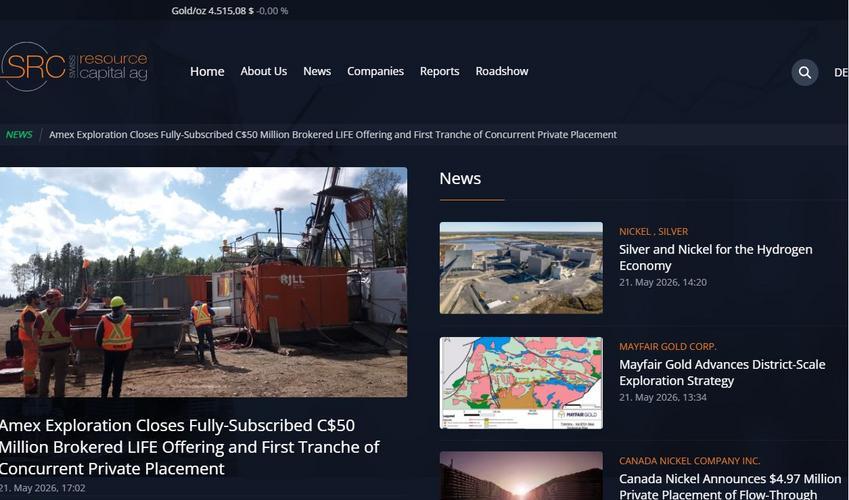Click the Gold/oz 4.515,08 $ price
Screen dimensions: 849x500
click(212, 11)
